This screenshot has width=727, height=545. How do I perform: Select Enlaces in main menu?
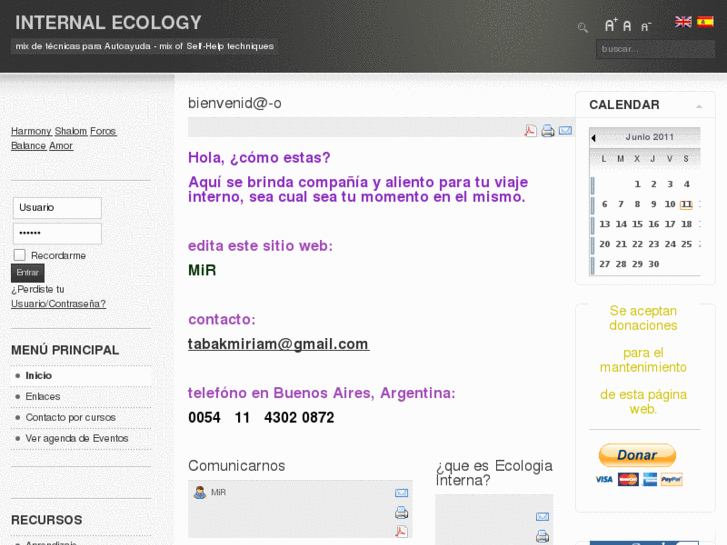tap(43, 397)
